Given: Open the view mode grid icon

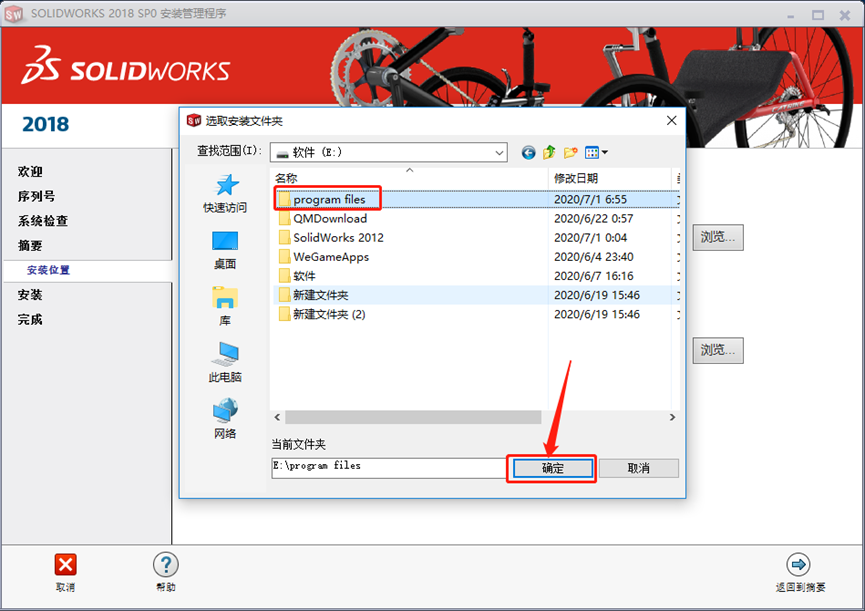Looking at the screenshot, I should [x=592, y=152].
